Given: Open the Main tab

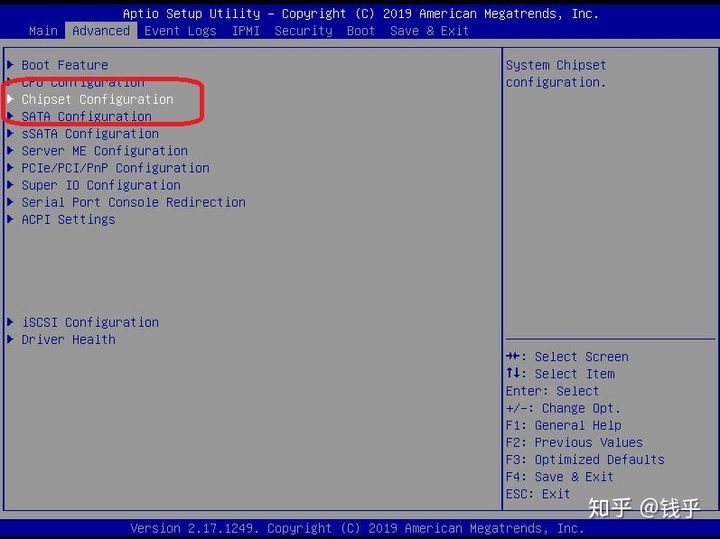Looking at the screenshot, I should [43, 31].
